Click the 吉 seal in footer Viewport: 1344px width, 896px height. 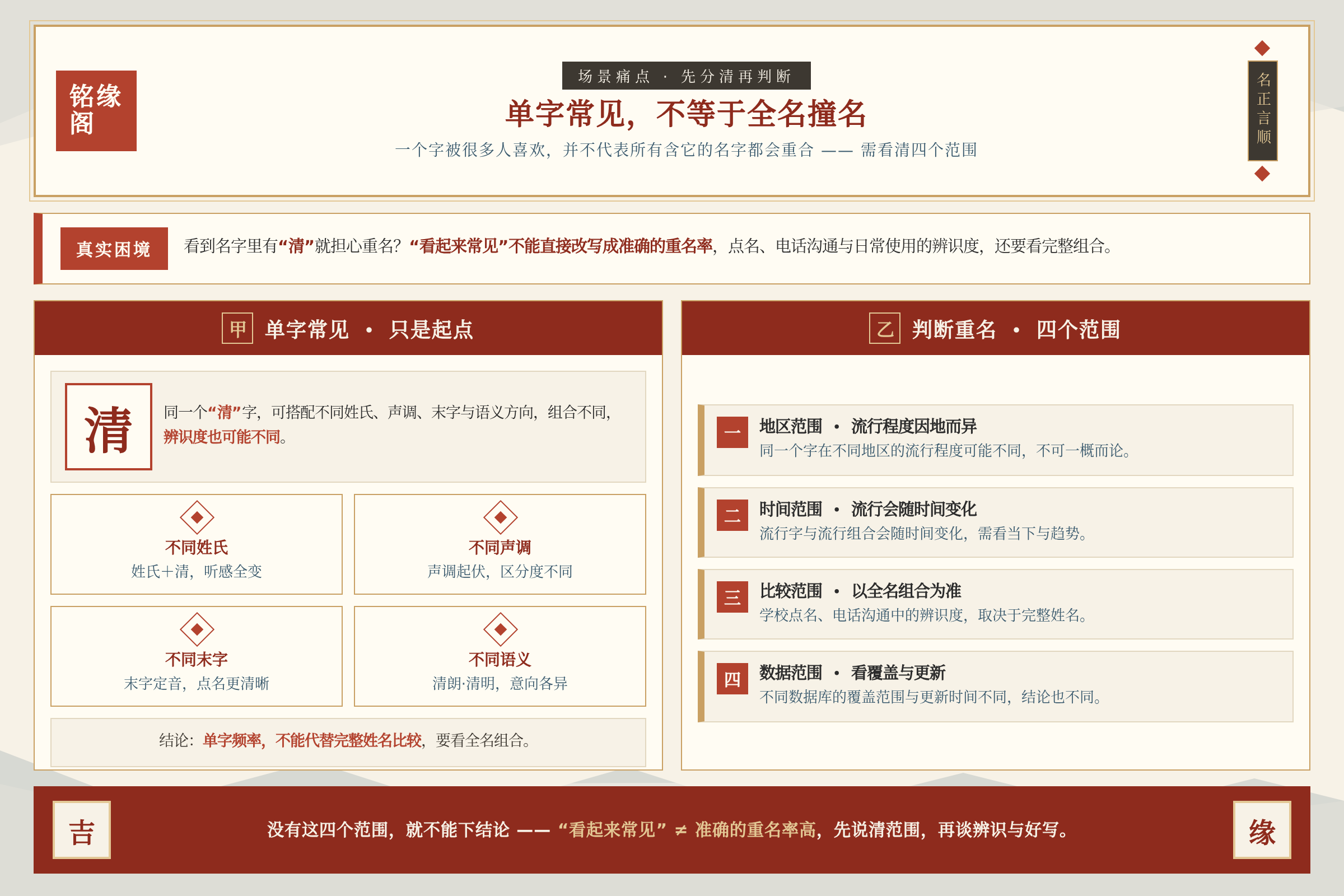(x=82, y=830)
